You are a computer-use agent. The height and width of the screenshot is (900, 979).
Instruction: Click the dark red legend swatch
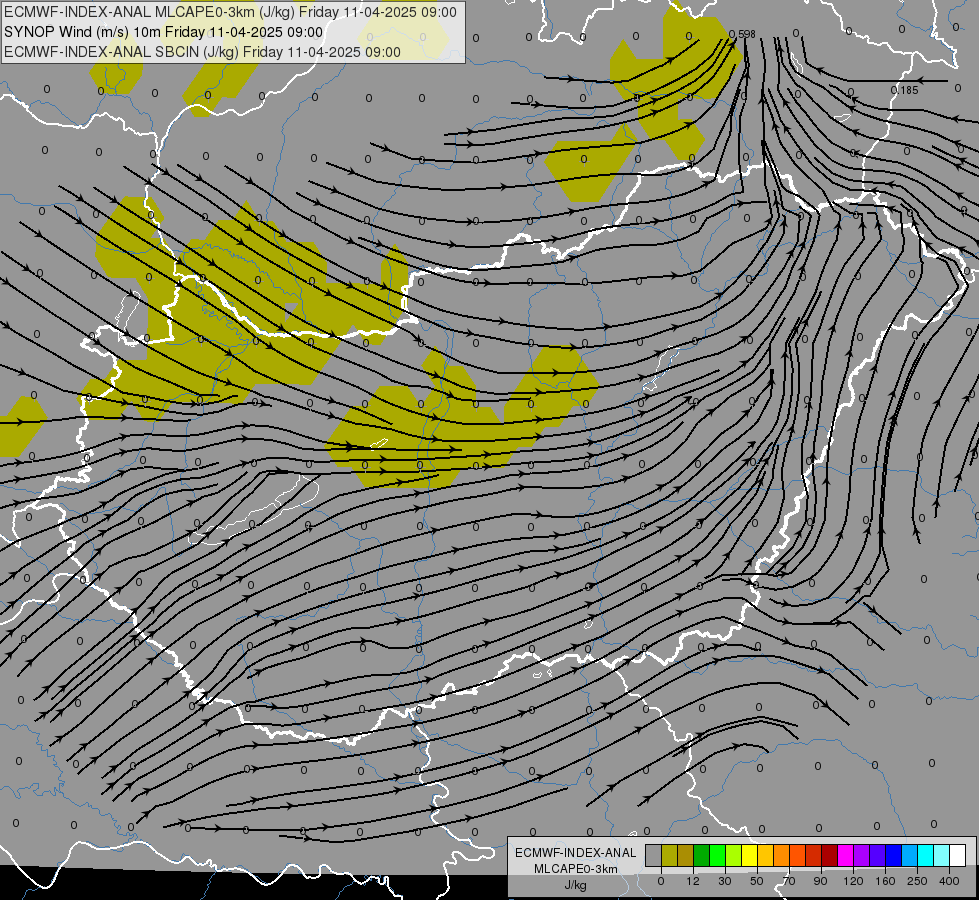pos(830,855)
